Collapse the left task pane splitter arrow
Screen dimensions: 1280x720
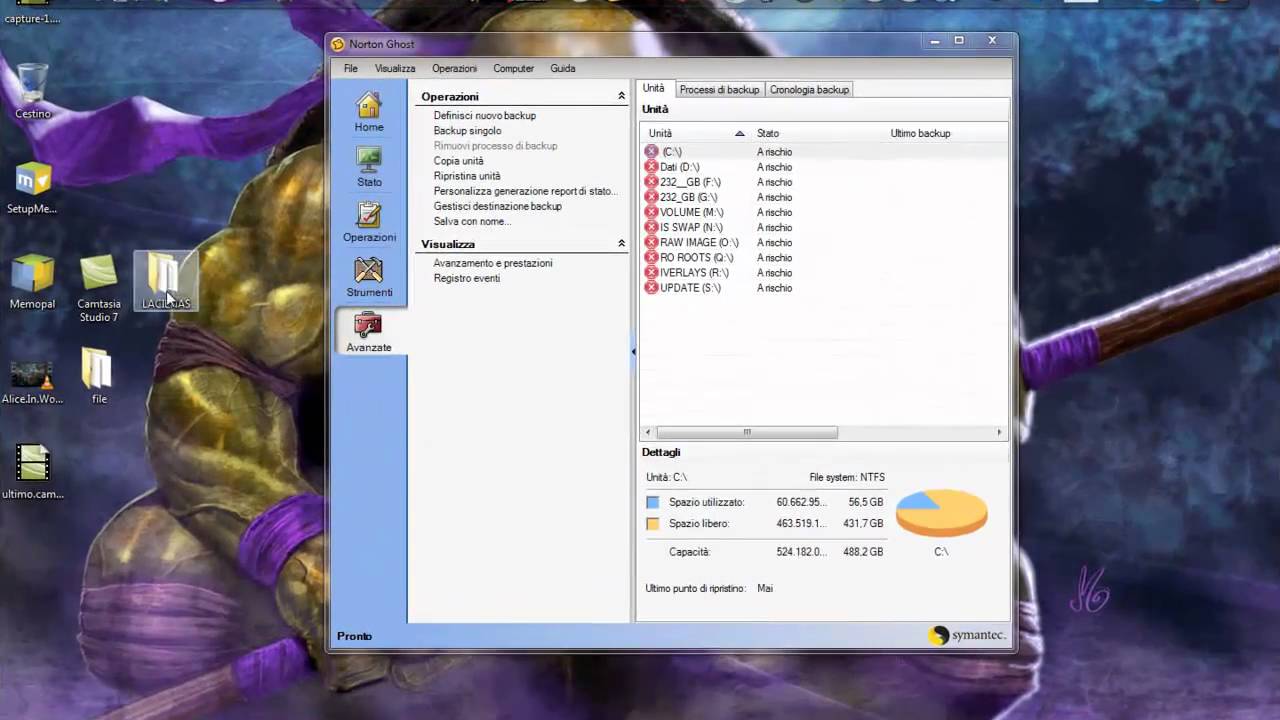[633, 352]
